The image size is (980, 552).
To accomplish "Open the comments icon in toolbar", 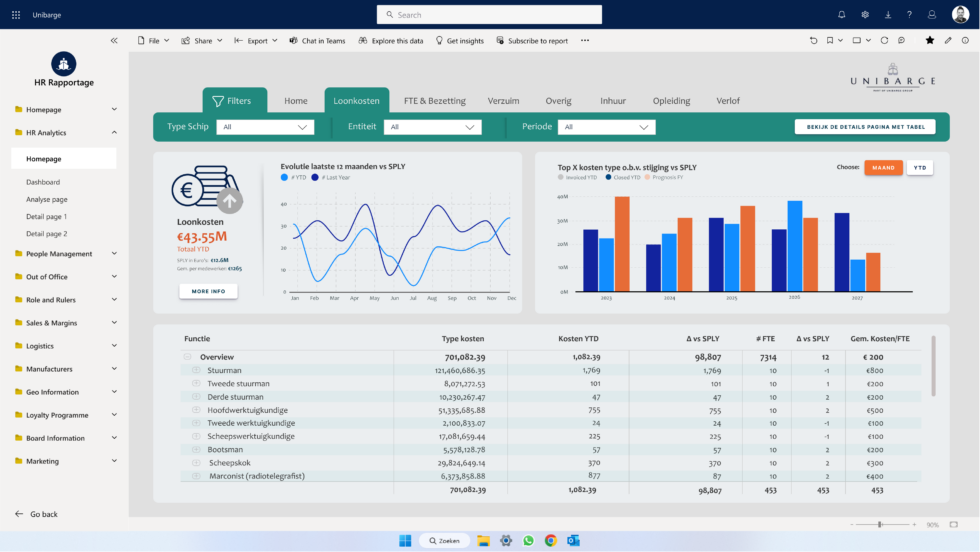I will (901, 41).
